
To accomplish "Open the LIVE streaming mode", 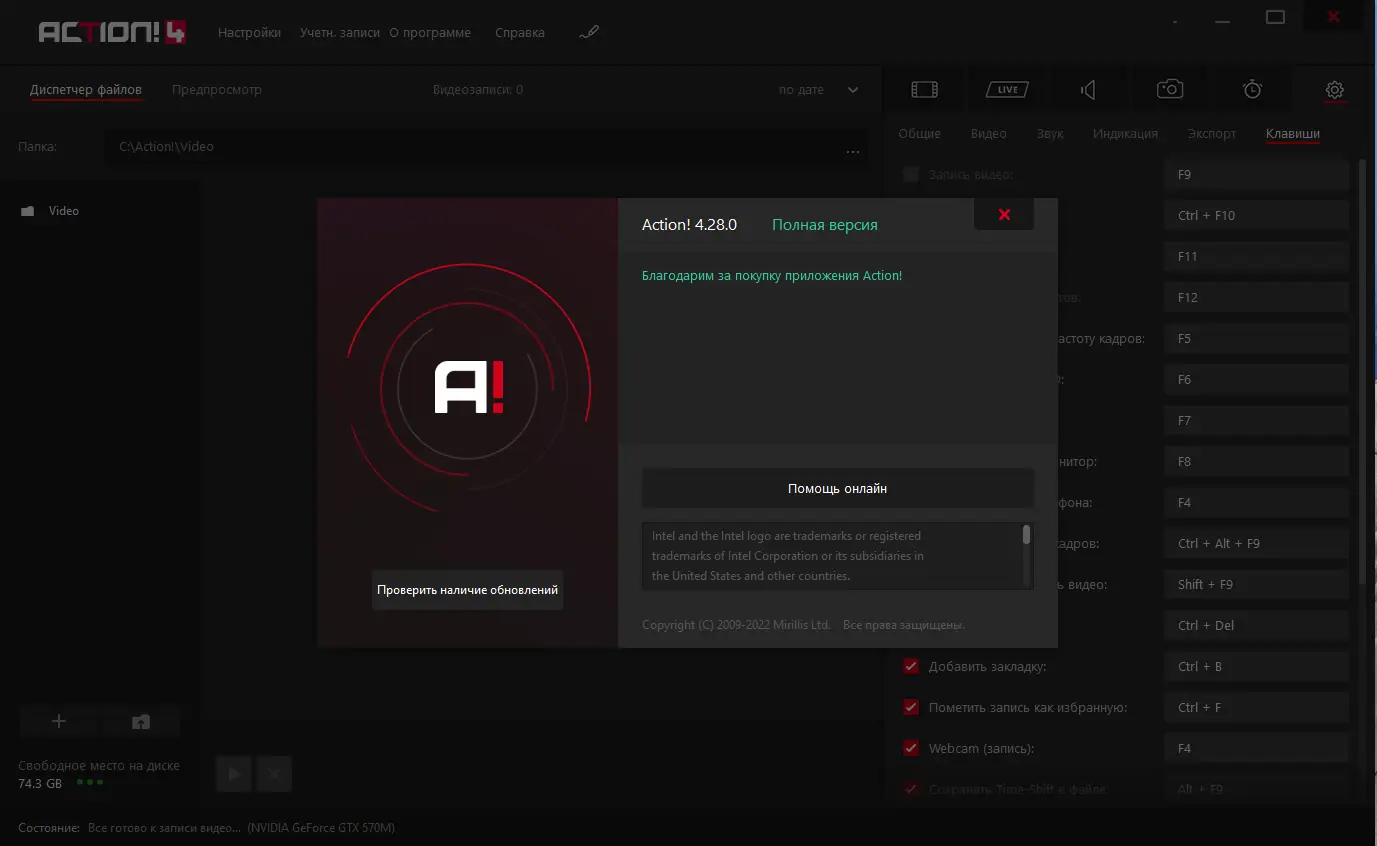I will point(1007,90).
